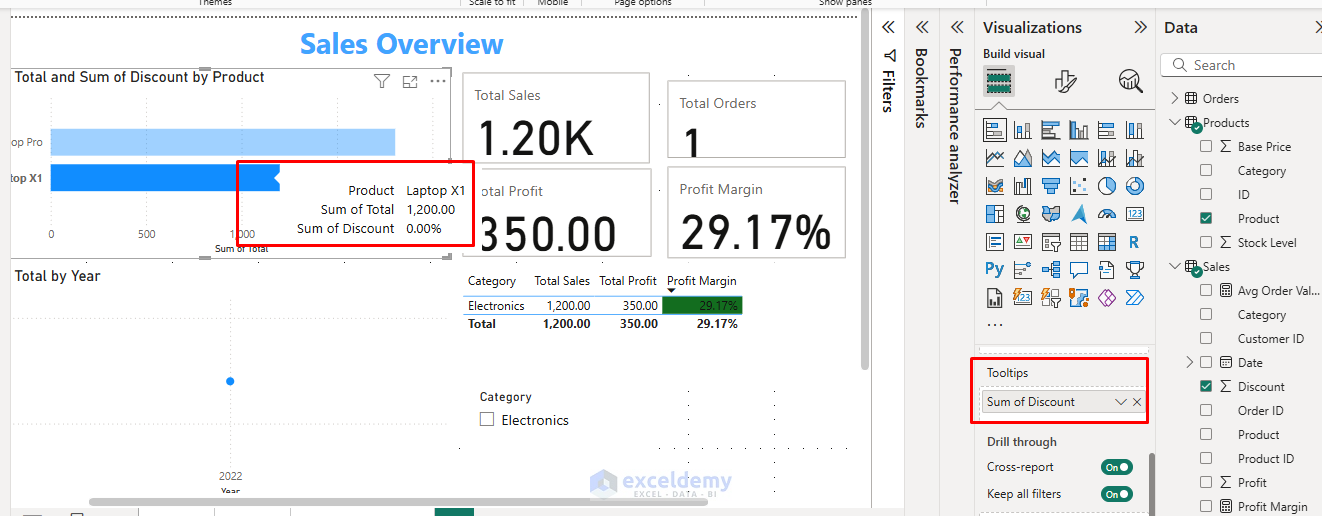
Task: Expand the Performance analyzer pane
Action: pos(956,28)
